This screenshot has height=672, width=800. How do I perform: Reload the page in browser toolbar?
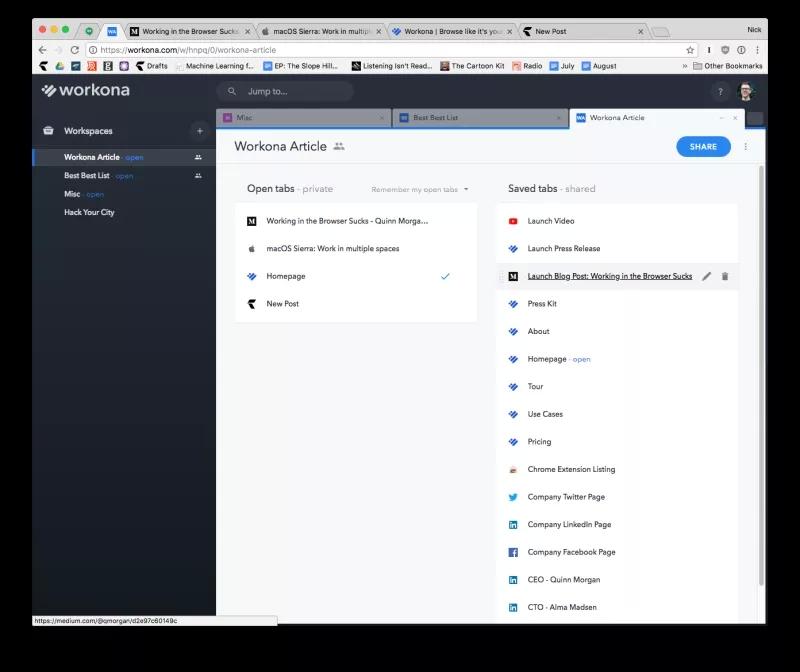pos(74,50)
